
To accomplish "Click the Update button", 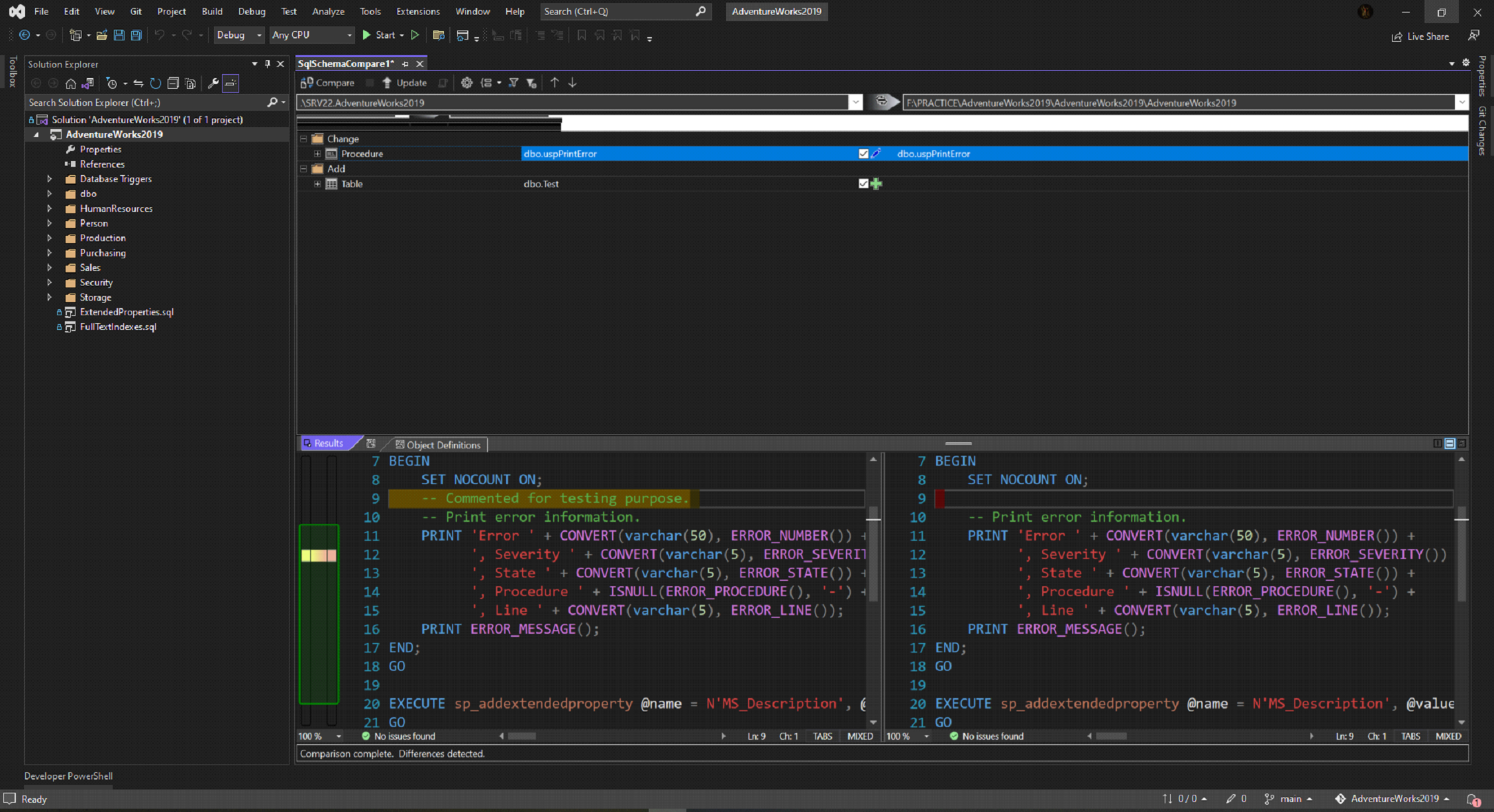I will pyautogui.click(x=405, y=82).
